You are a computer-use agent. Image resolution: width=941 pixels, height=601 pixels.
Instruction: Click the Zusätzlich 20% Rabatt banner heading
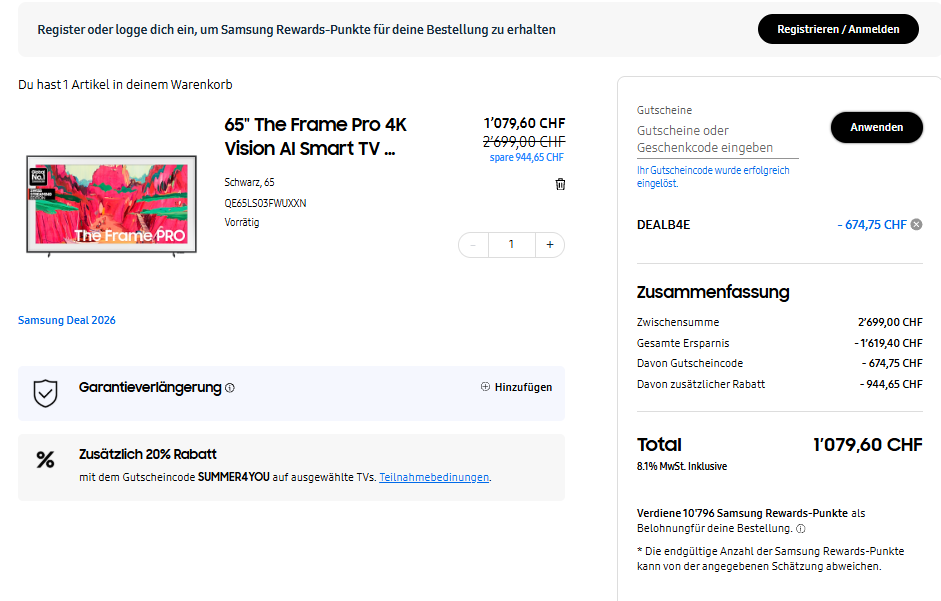(x=148, y=455)
